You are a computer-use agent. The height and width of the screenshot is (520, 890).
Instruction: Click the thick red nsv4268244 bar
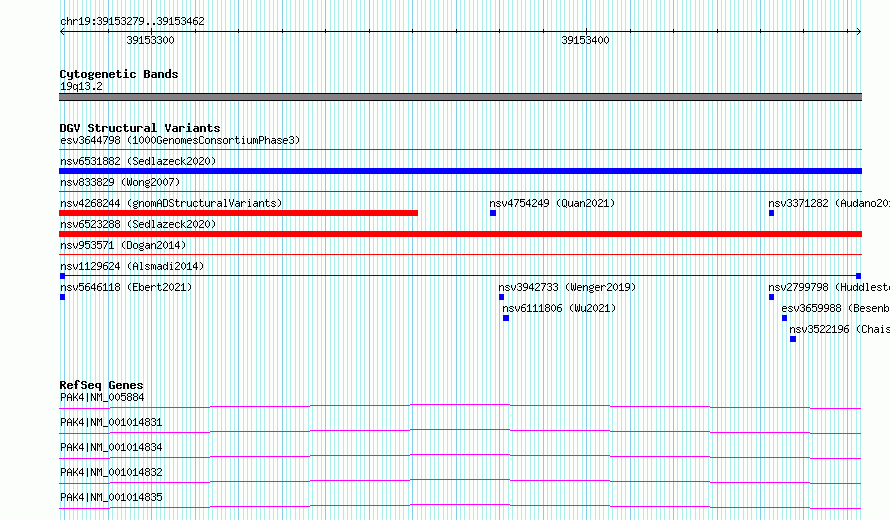click(238, 213)
